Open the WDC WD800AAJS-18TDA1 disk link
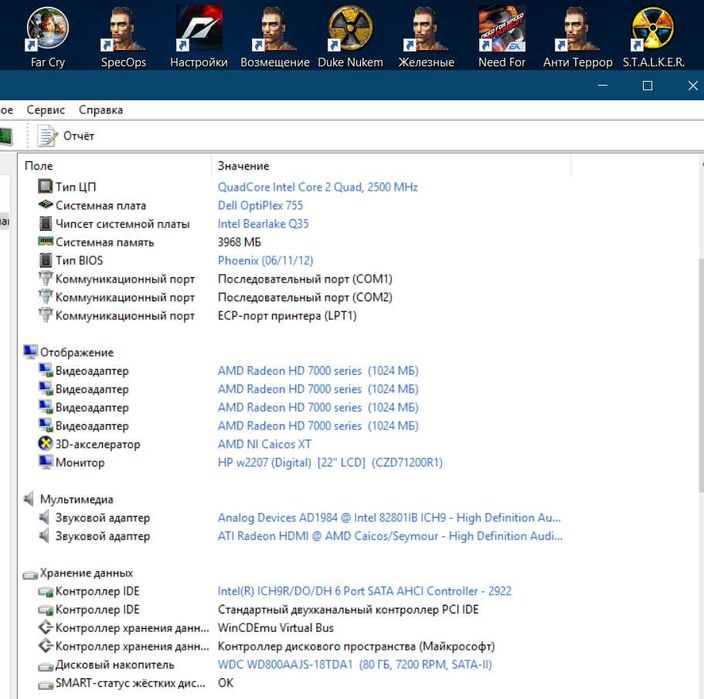The image size is (704, 699). coord(355,664)
